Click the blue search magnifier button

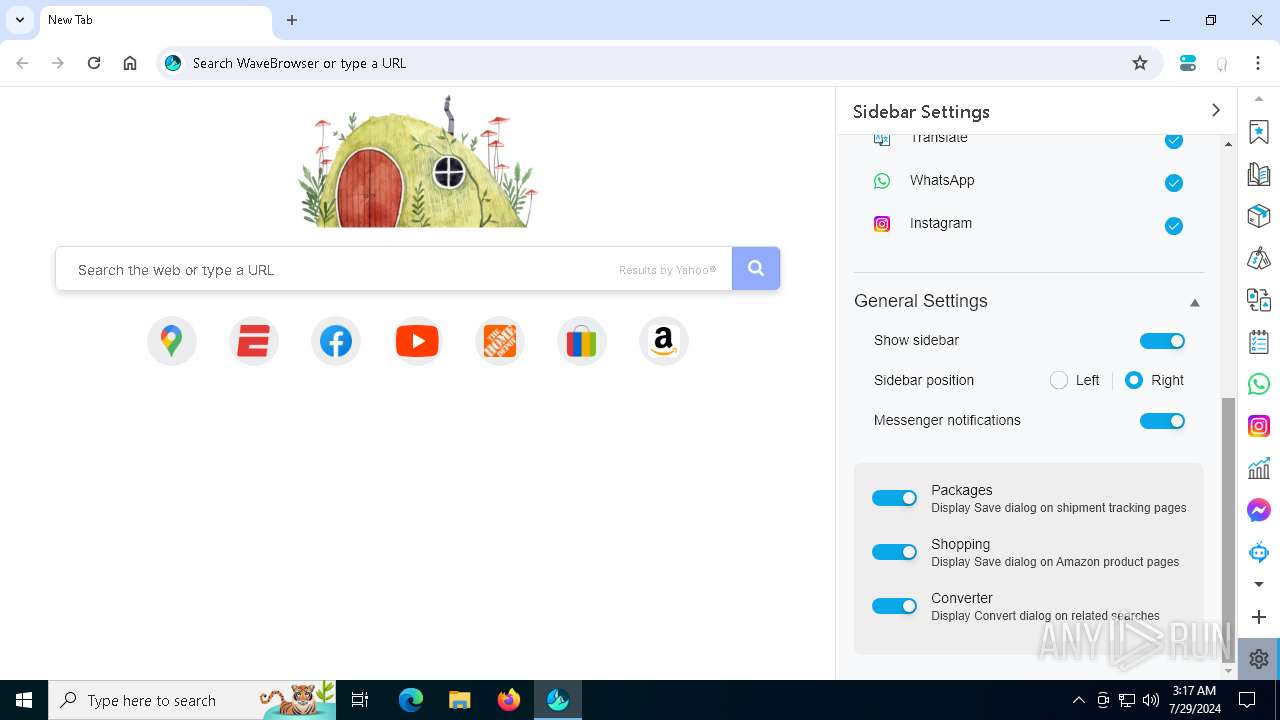click(x=756, y=268)
